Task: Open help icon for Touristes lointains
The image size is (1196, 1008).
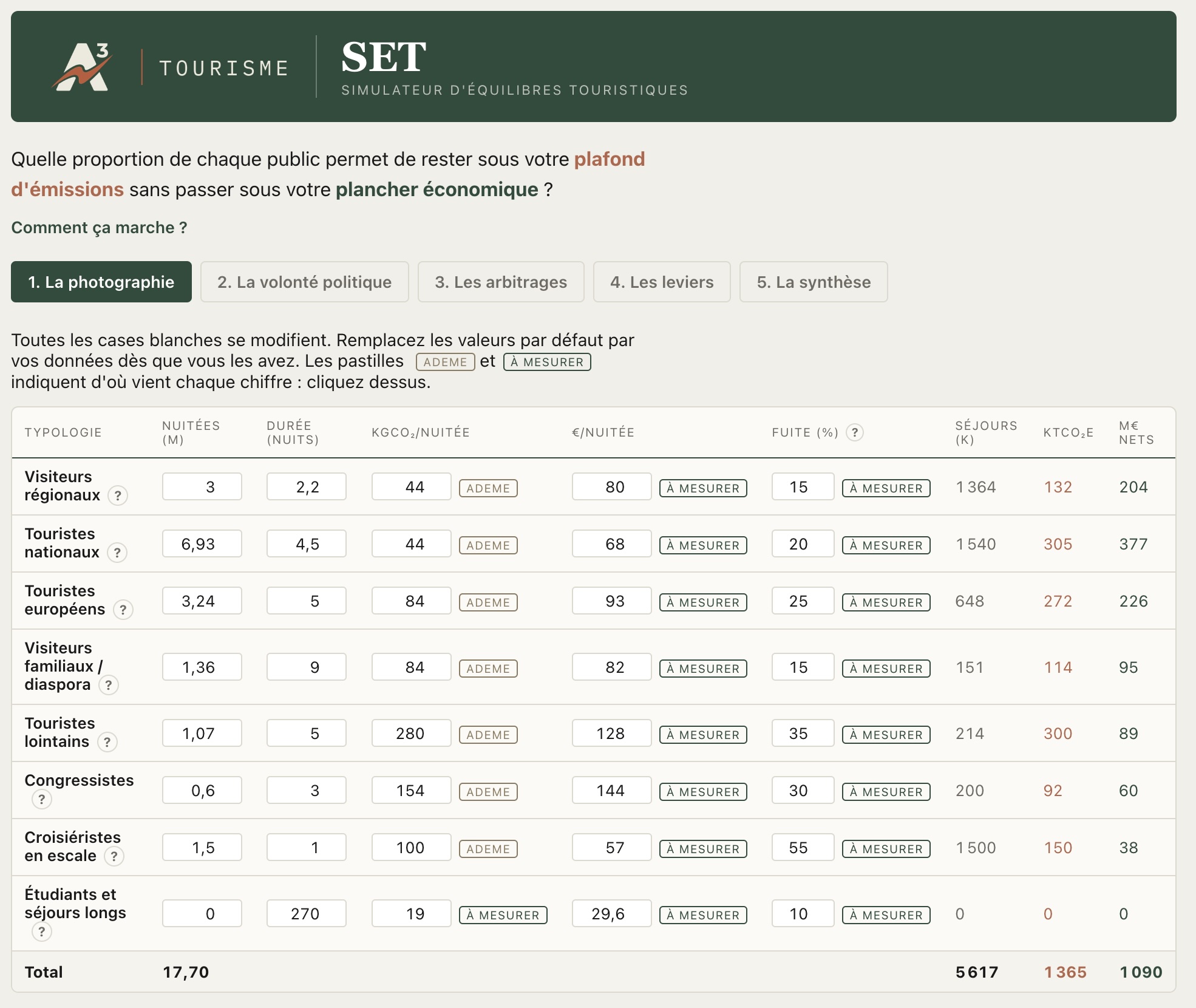Action: (107, 742)
